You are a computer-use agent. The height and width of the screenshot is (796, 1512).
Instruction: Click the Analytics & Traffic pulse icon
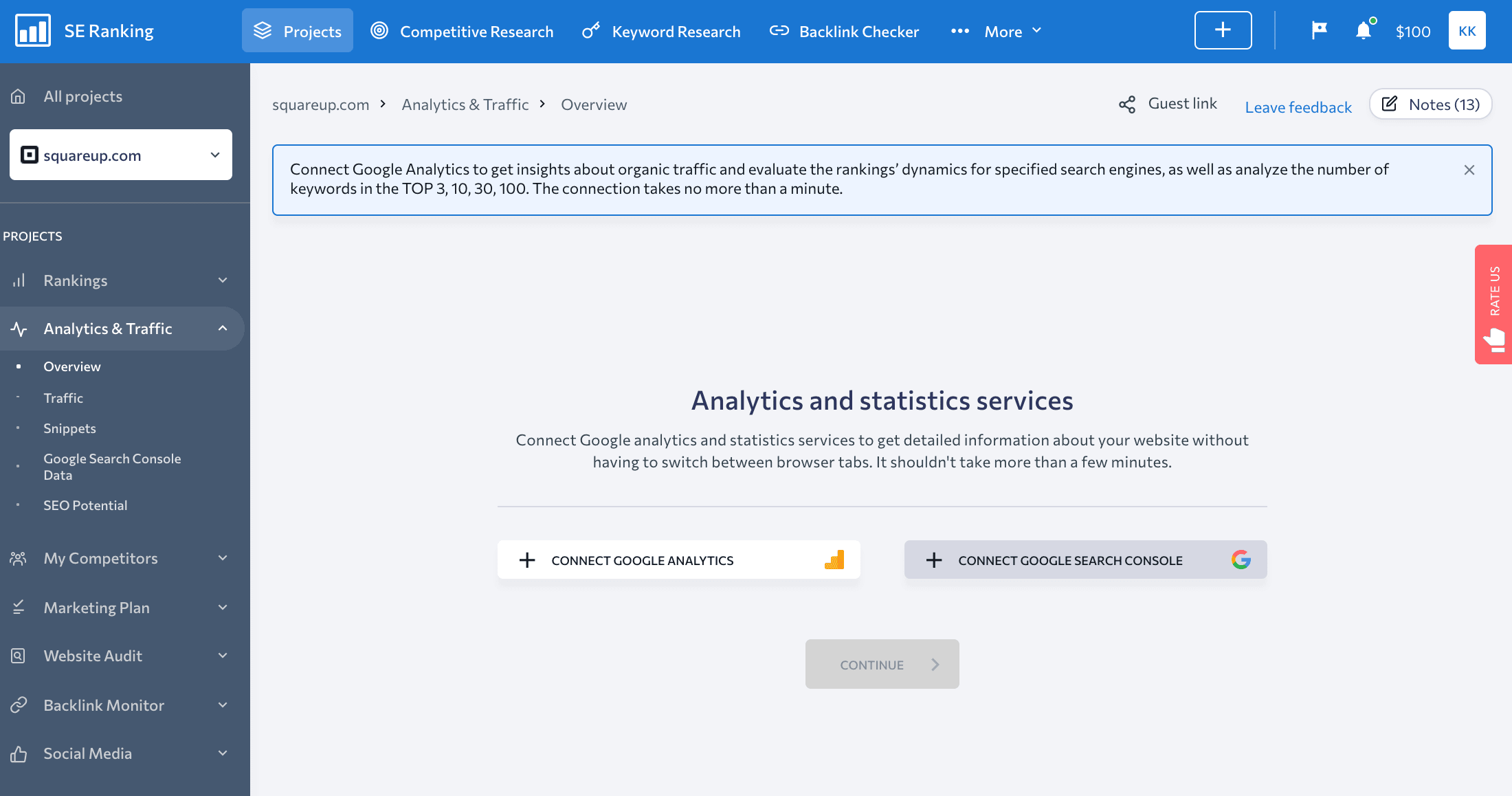19,329
